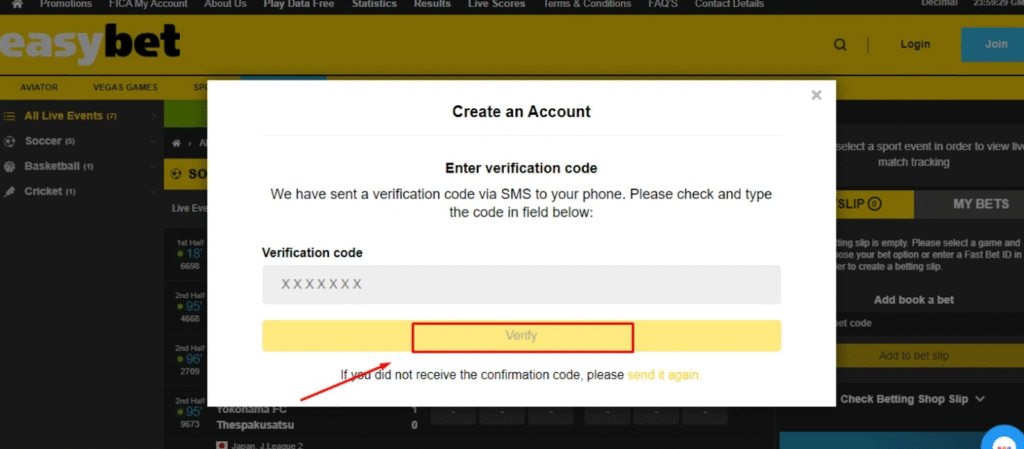
Task: Close the Create an Account dialog
Action: pos(816,95)
